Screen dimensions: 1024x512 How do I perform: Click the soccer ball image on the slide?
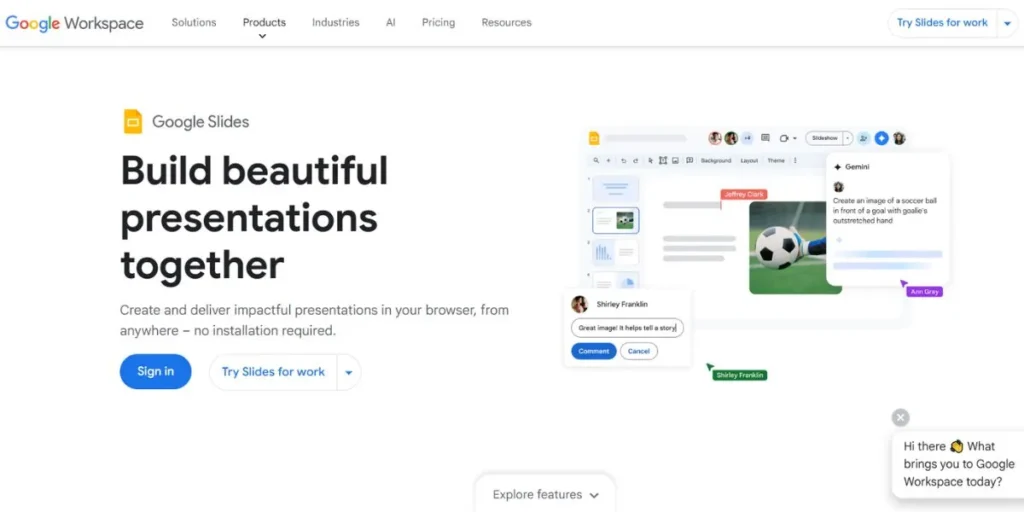coord(787,248)
